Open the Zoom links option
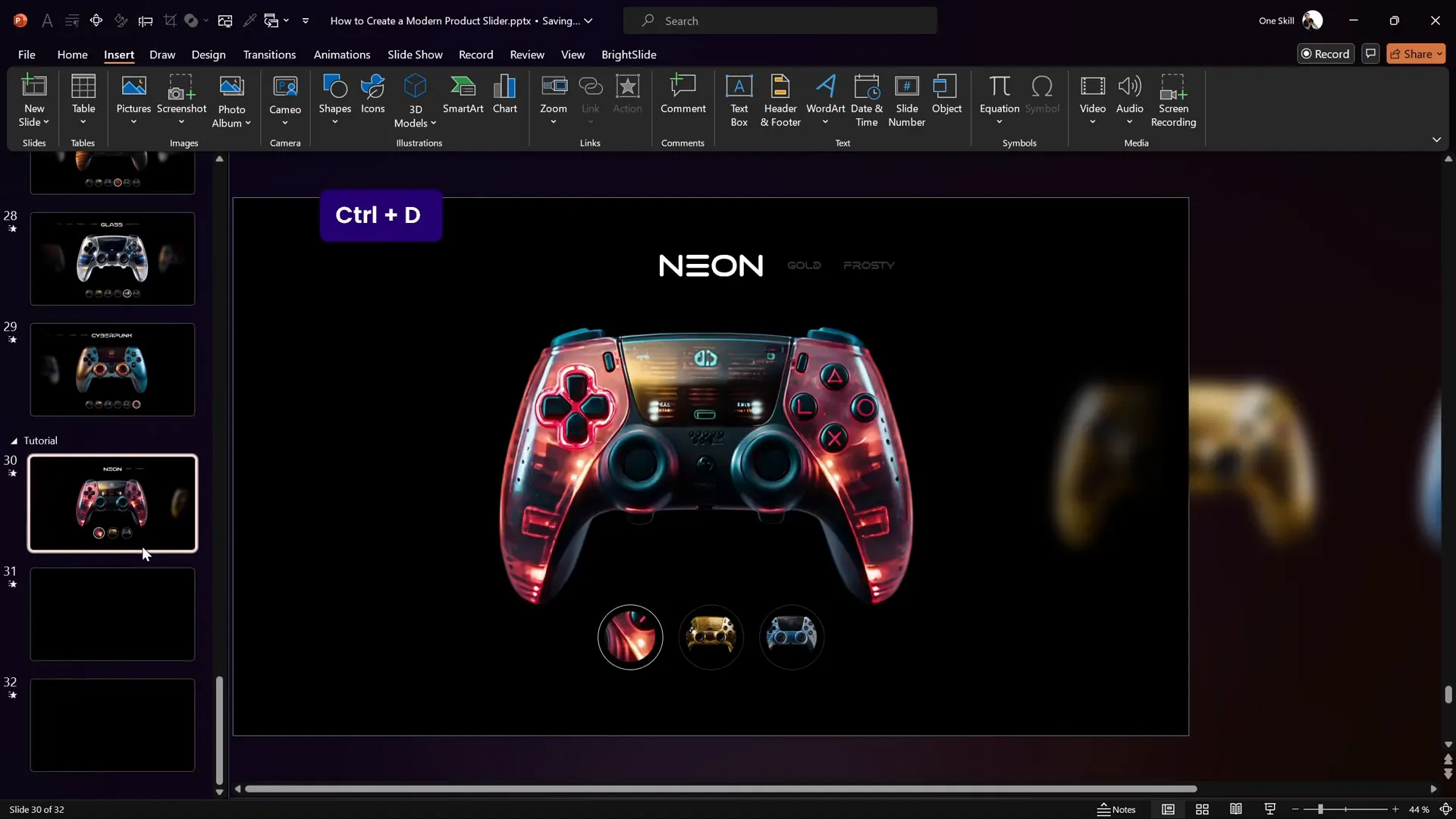This screenshot has height=819, width=1456. tap(554, 100)
